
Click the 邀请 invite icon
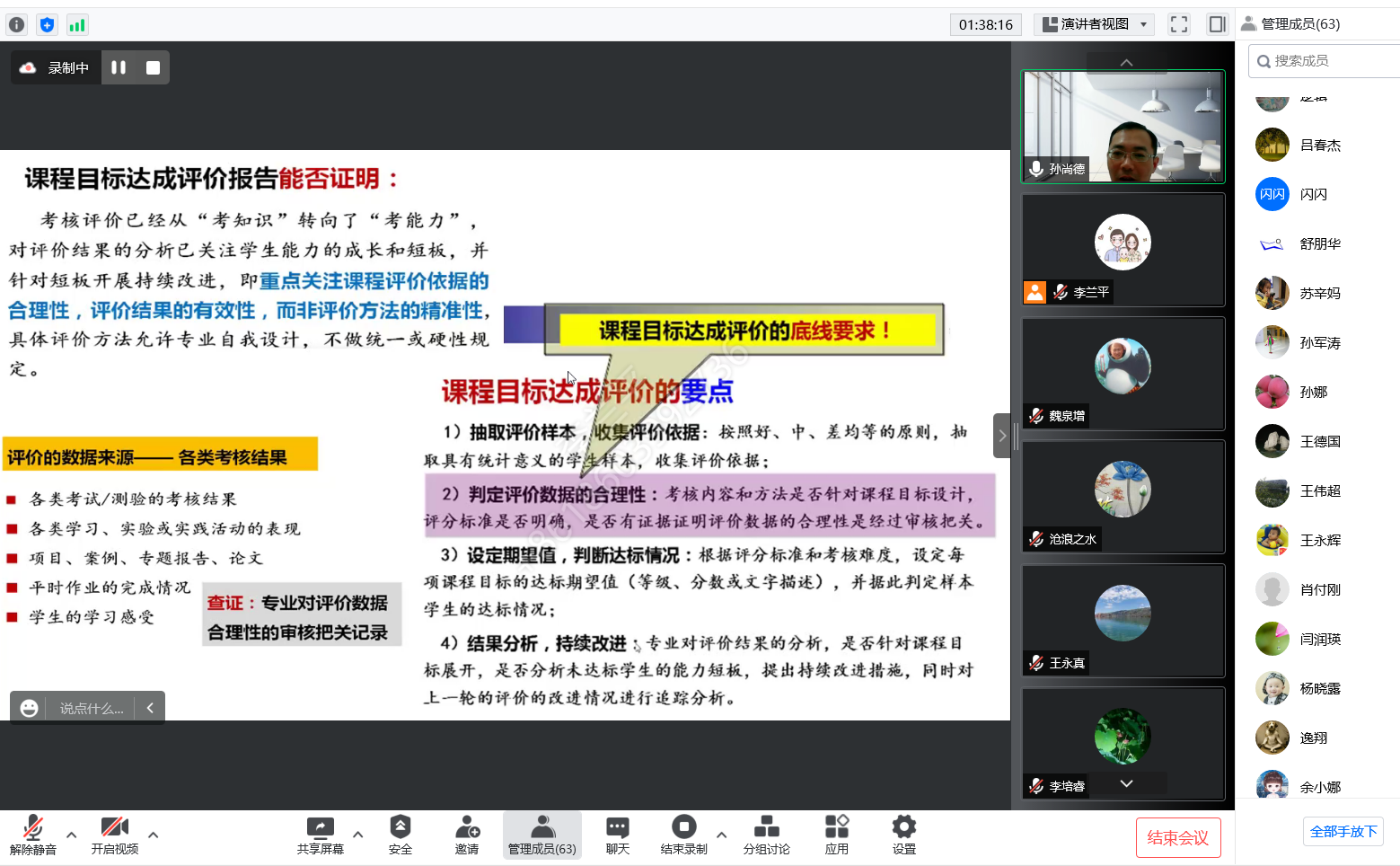pyautogui.click(x=467, y=835)
